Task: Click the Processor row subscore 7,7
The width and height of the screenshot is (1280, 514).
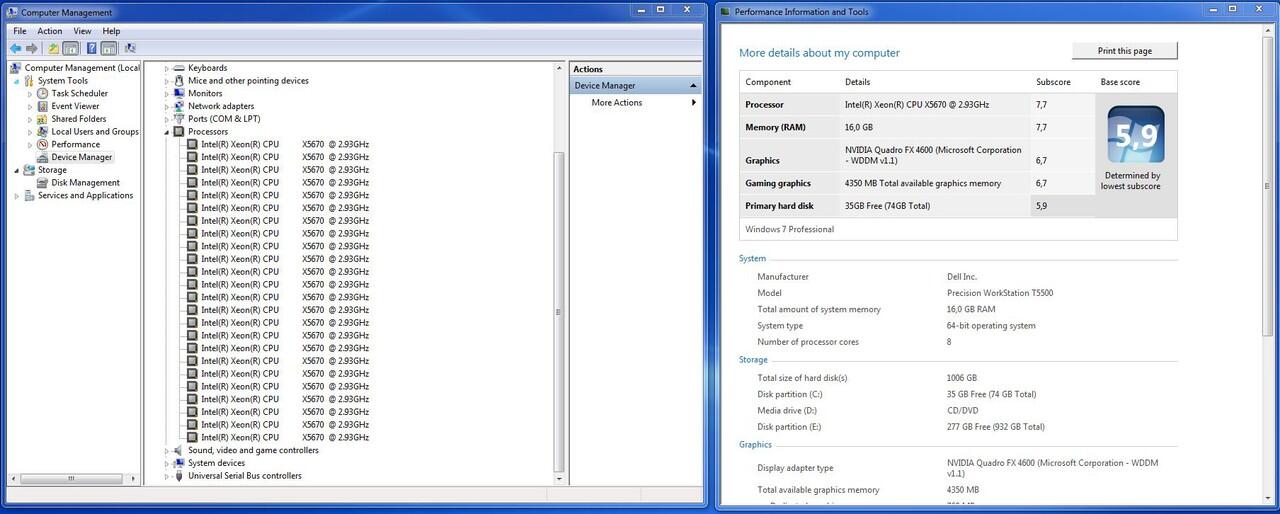Action: click(1041, 105)
